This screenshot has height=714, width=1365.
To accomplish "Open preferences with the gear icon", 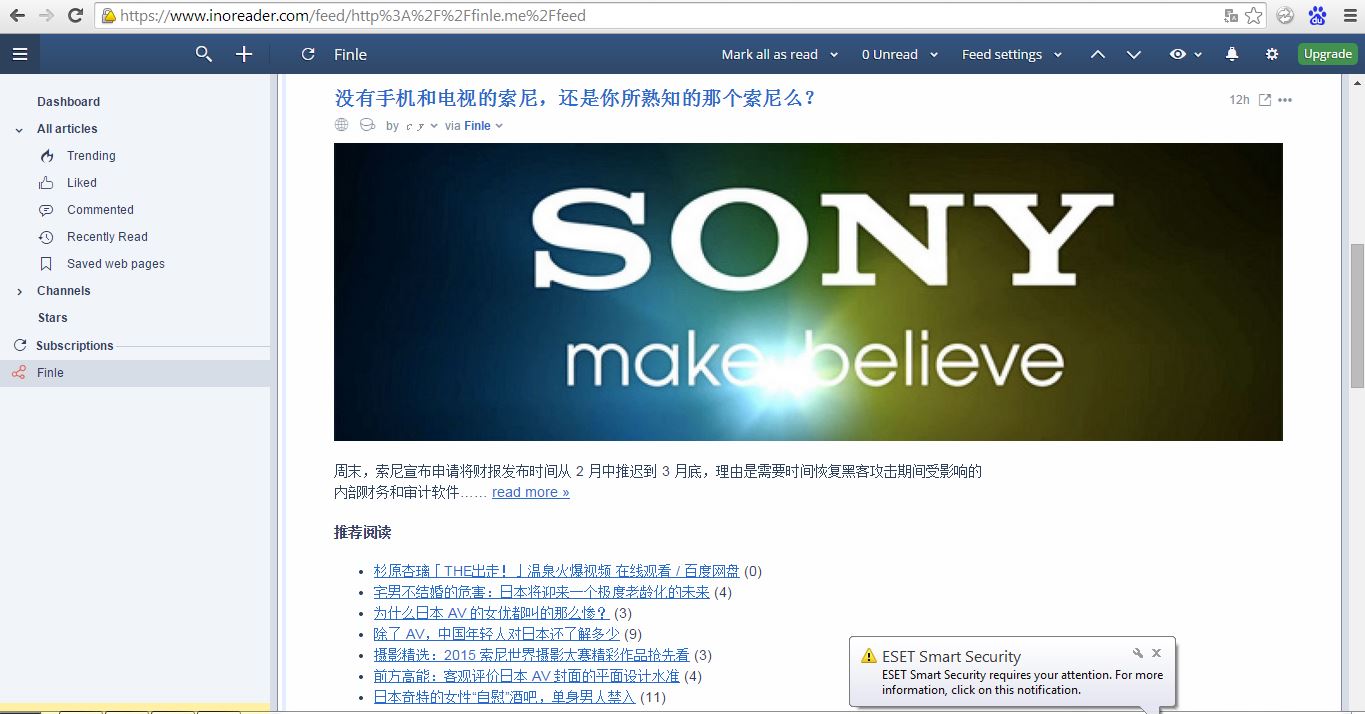I will (x=1272, y=54).
